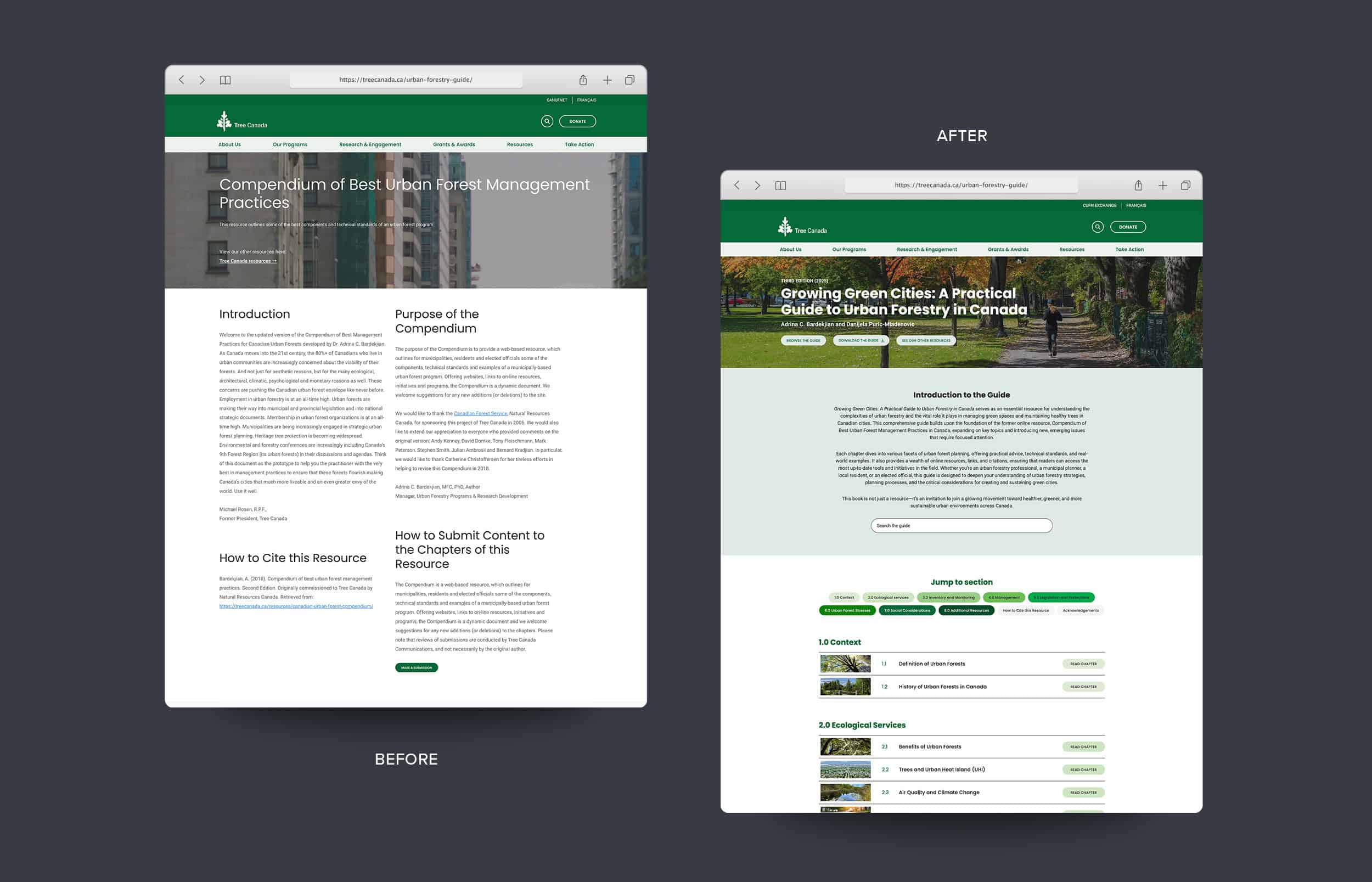Jump to 3.0 Inventory and Monitoring pill
Viewport: 1372px width, 882px height.
coord(948,597)
